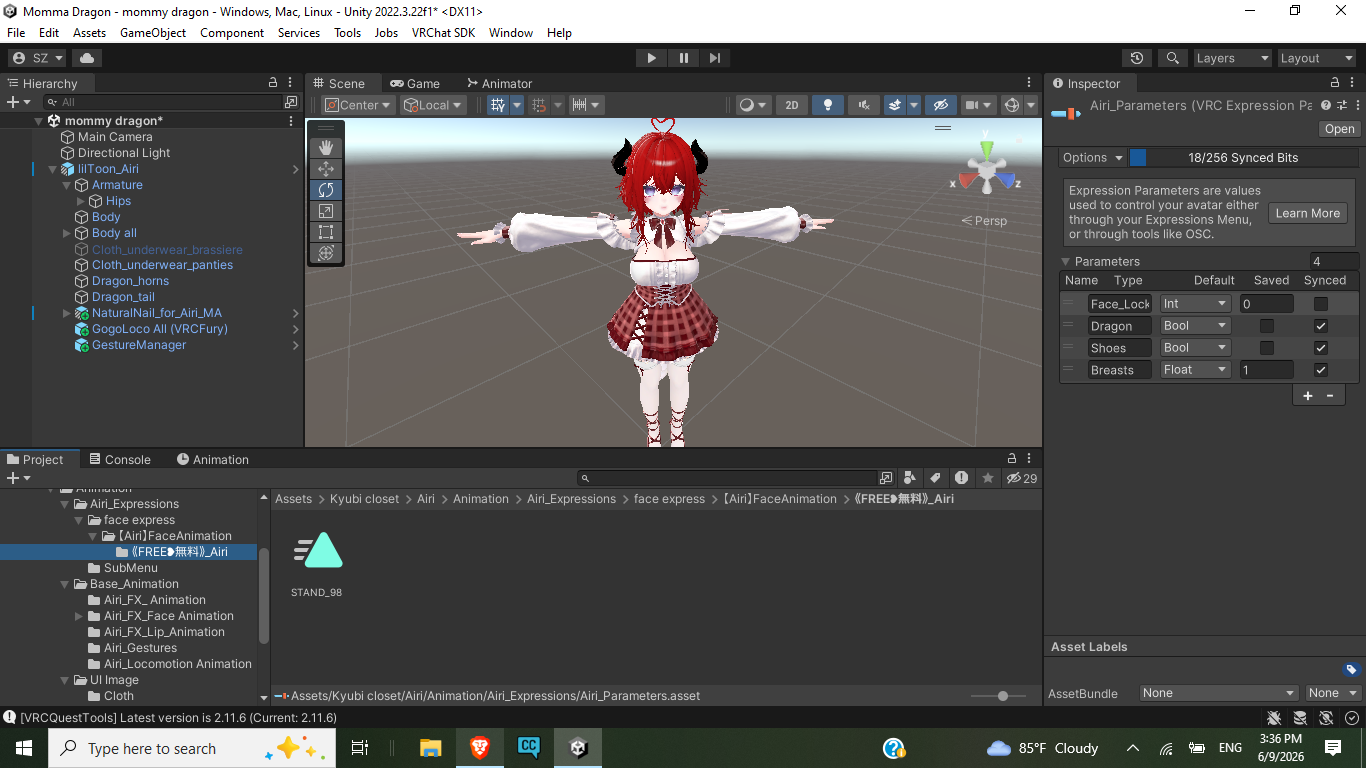
Task: Switch to the Animator tab
Action: point(498,84)
